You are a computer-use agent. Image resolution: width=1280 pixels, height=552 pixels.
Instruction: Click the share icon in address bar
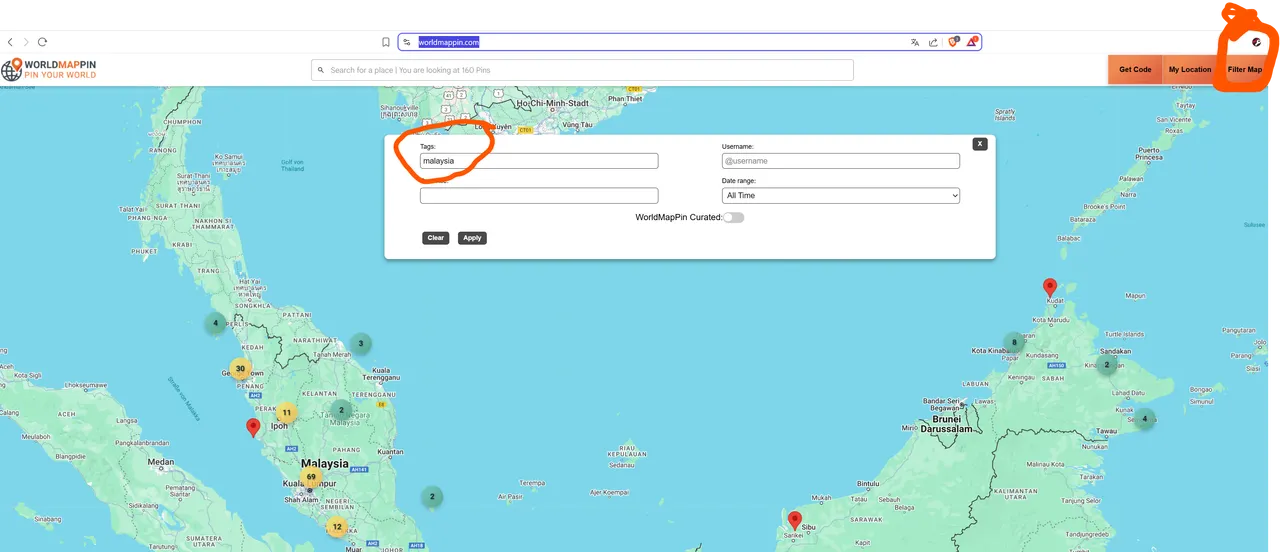(934, 42)
